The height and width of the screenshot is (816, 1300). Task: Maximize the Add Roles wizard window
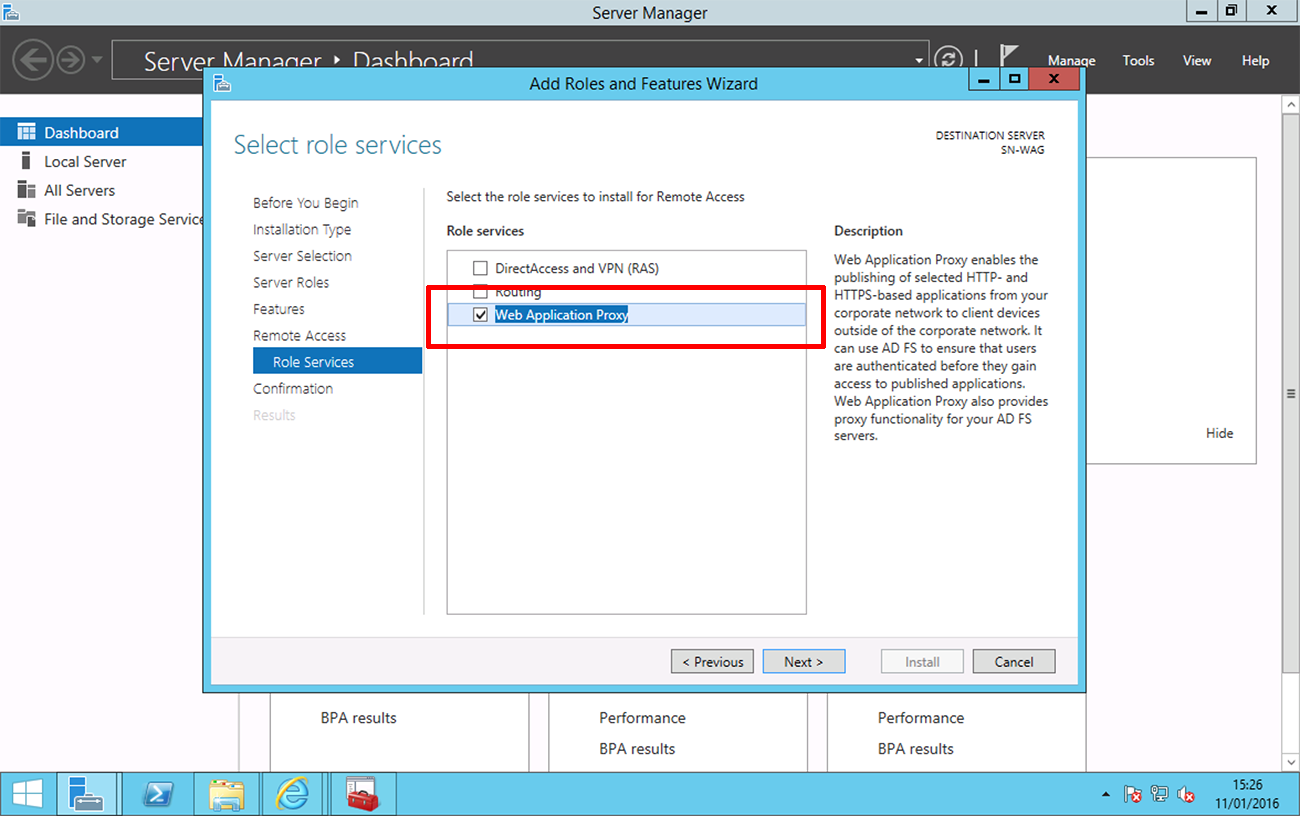[1014, 79]
